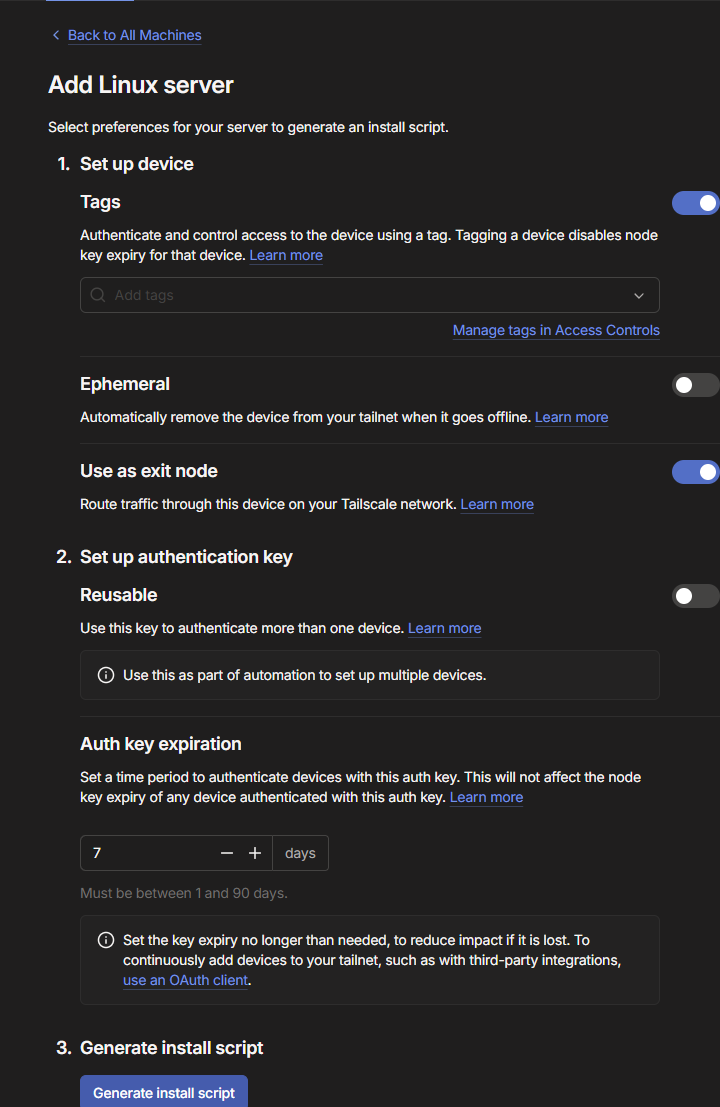Increase expiration days with plus button

pyautogui.click(x=255, y=854)
